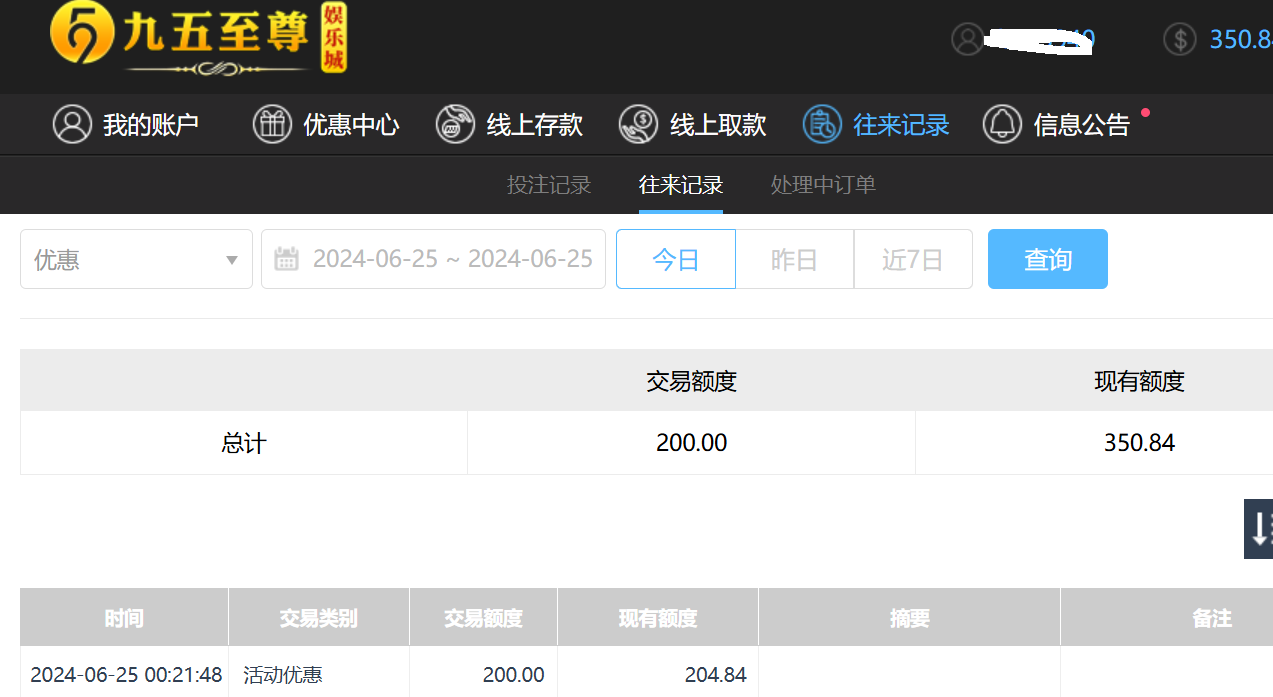This screenshot has width=1273, height=697.
Task: Click the calendar icon in date field
Action: pos(287,259)
